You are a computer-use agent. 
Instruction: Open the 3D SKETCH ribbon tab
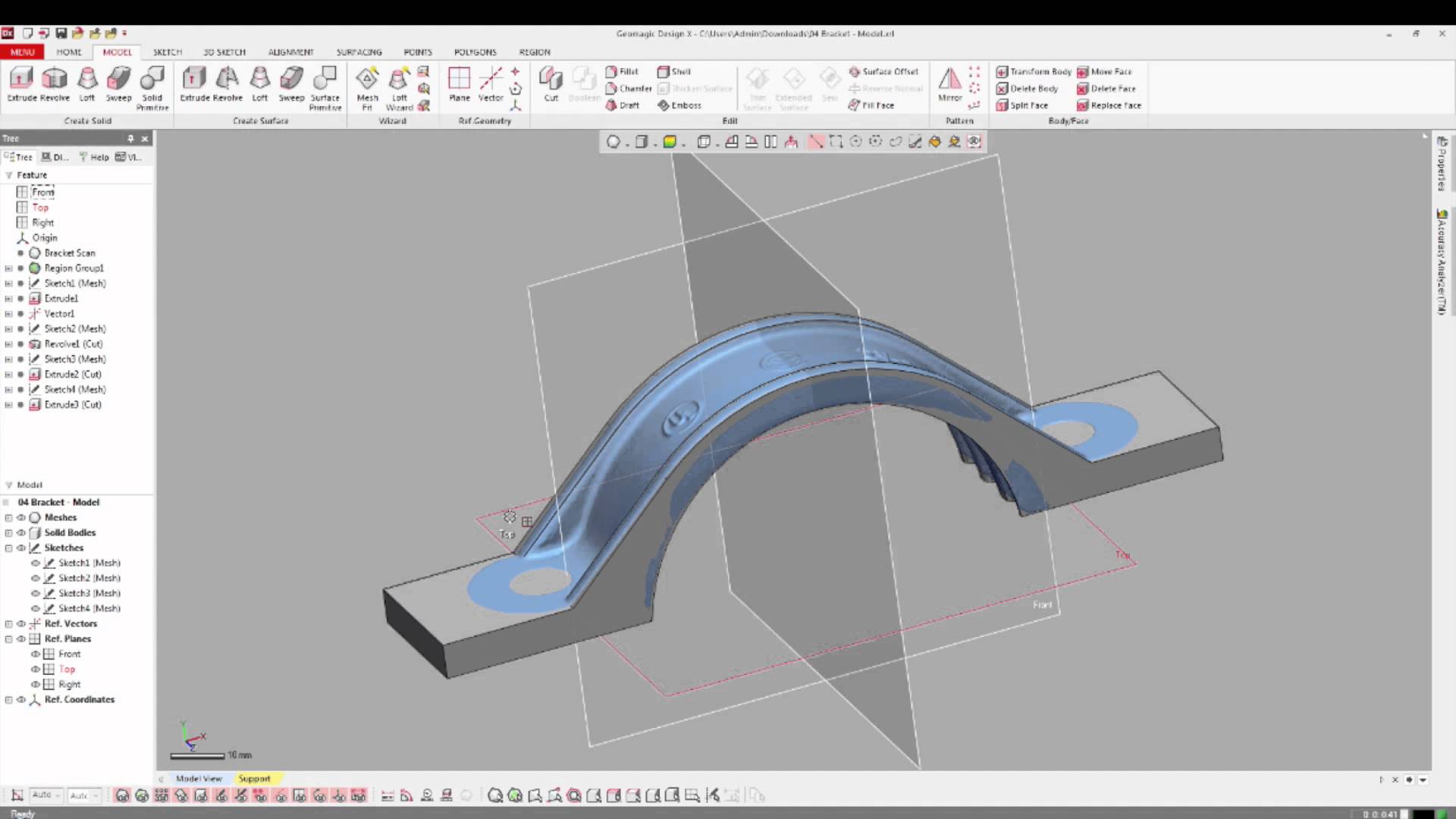tap(224, 52)
